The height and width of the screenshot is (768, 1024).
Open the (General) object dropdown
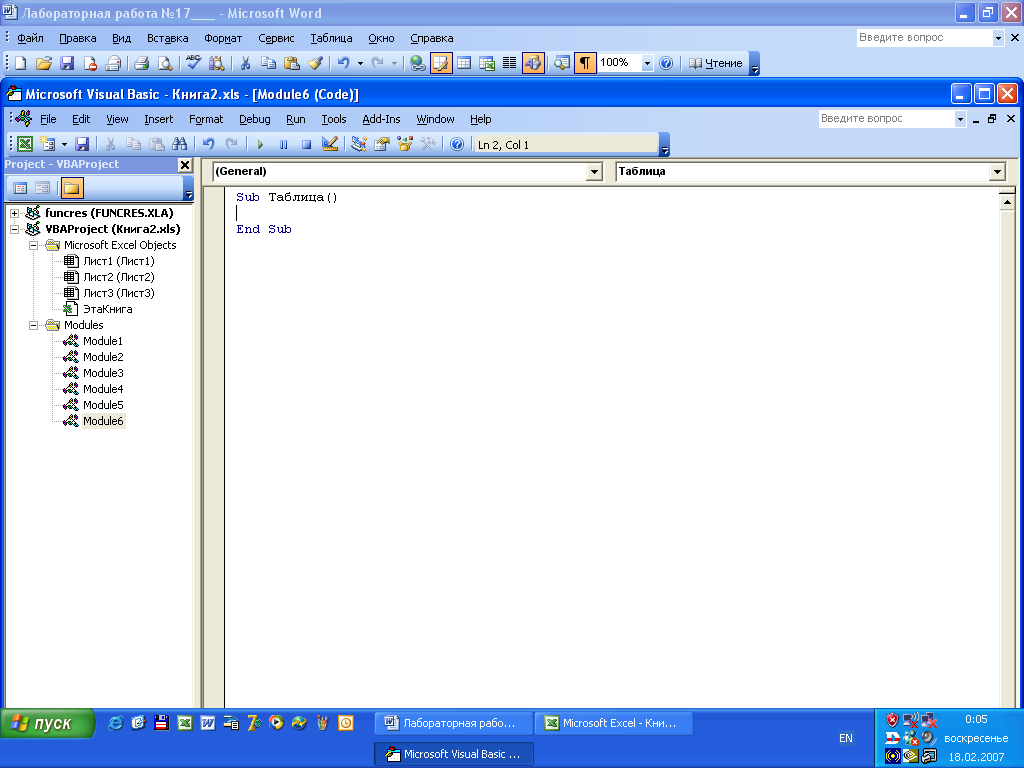point(594,172)
